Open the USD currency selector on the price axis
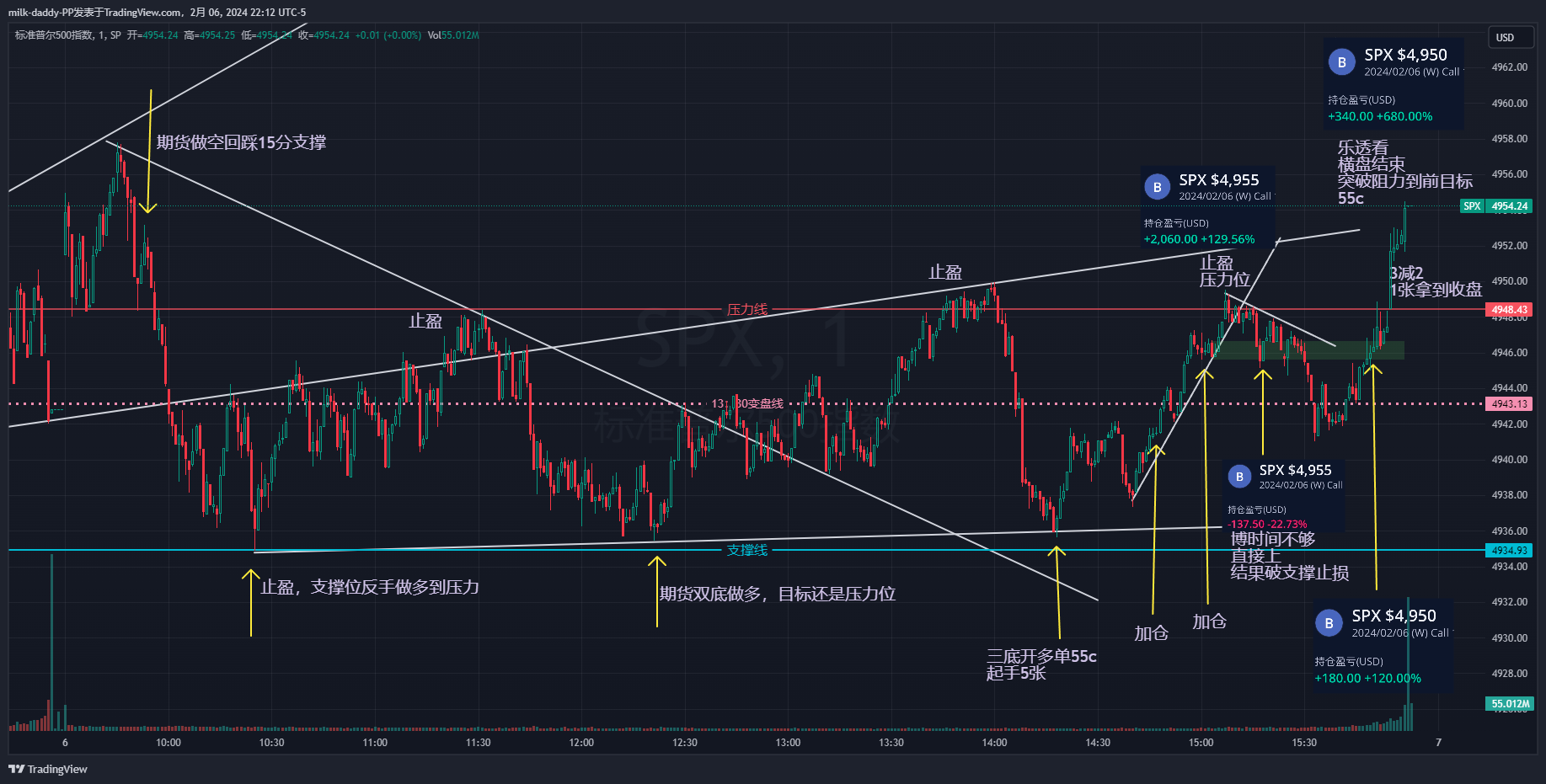 pyautogui.click(x=1505, y=38)
